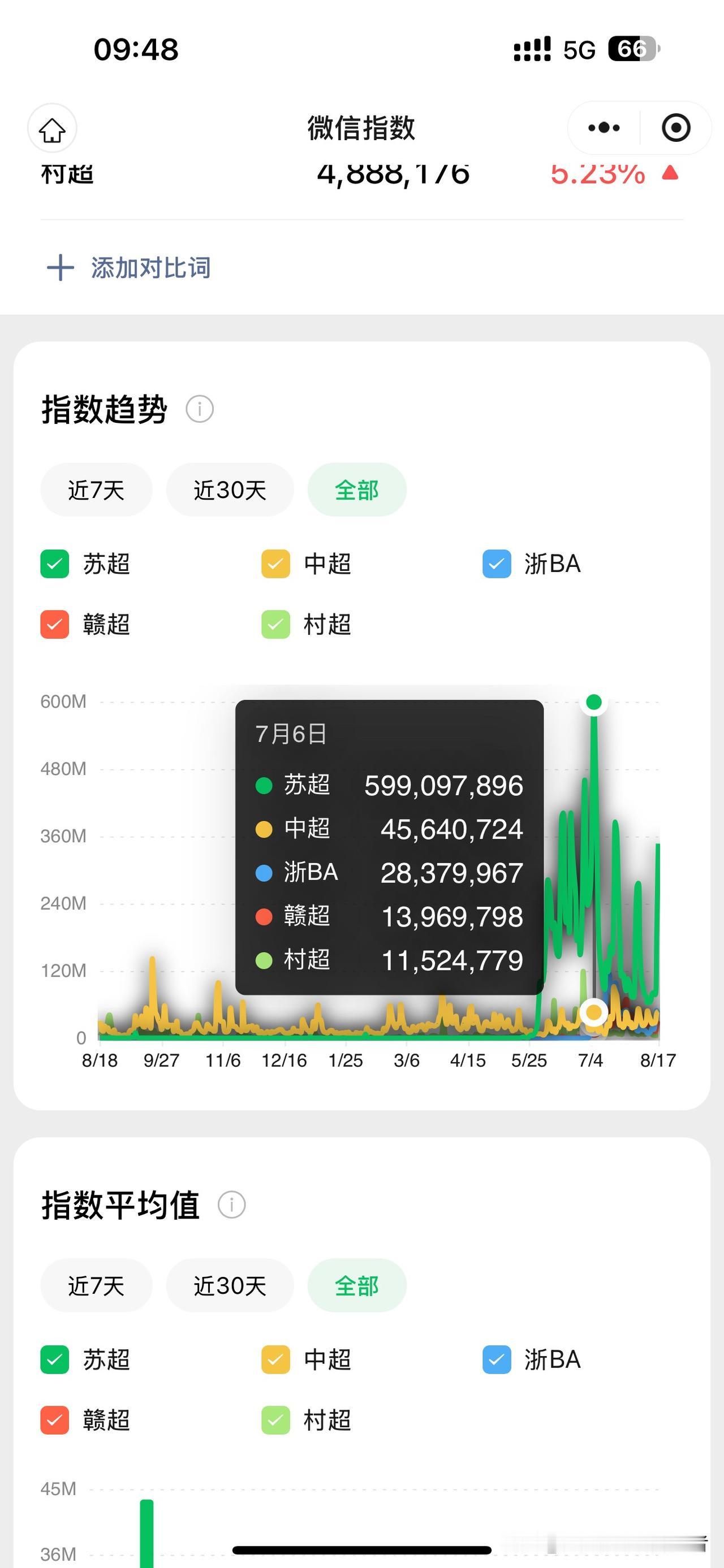
Task: Open the three-dot more menu
Action: coord(604,128)
